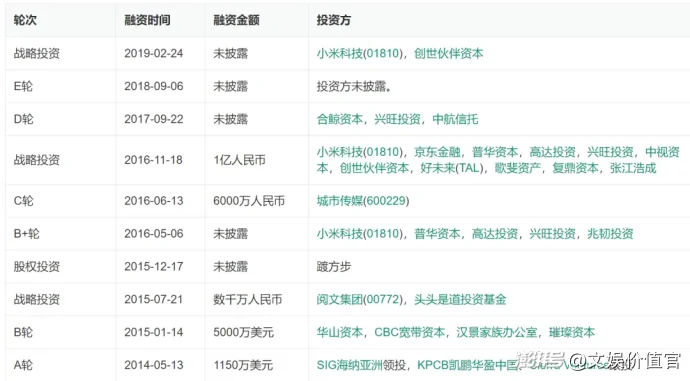Click the 合鲸资本 investor link
690x381 pixels.
[340, 119]
